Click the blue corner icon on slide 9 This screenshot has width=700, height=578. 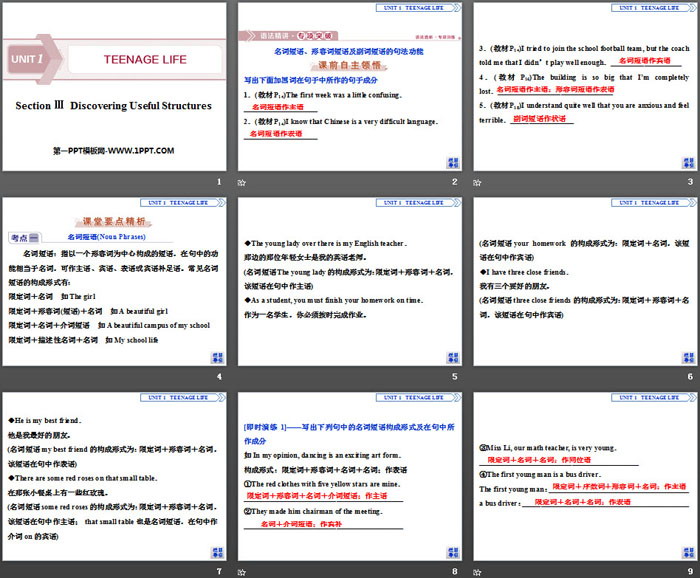click(x=688, y=552)
